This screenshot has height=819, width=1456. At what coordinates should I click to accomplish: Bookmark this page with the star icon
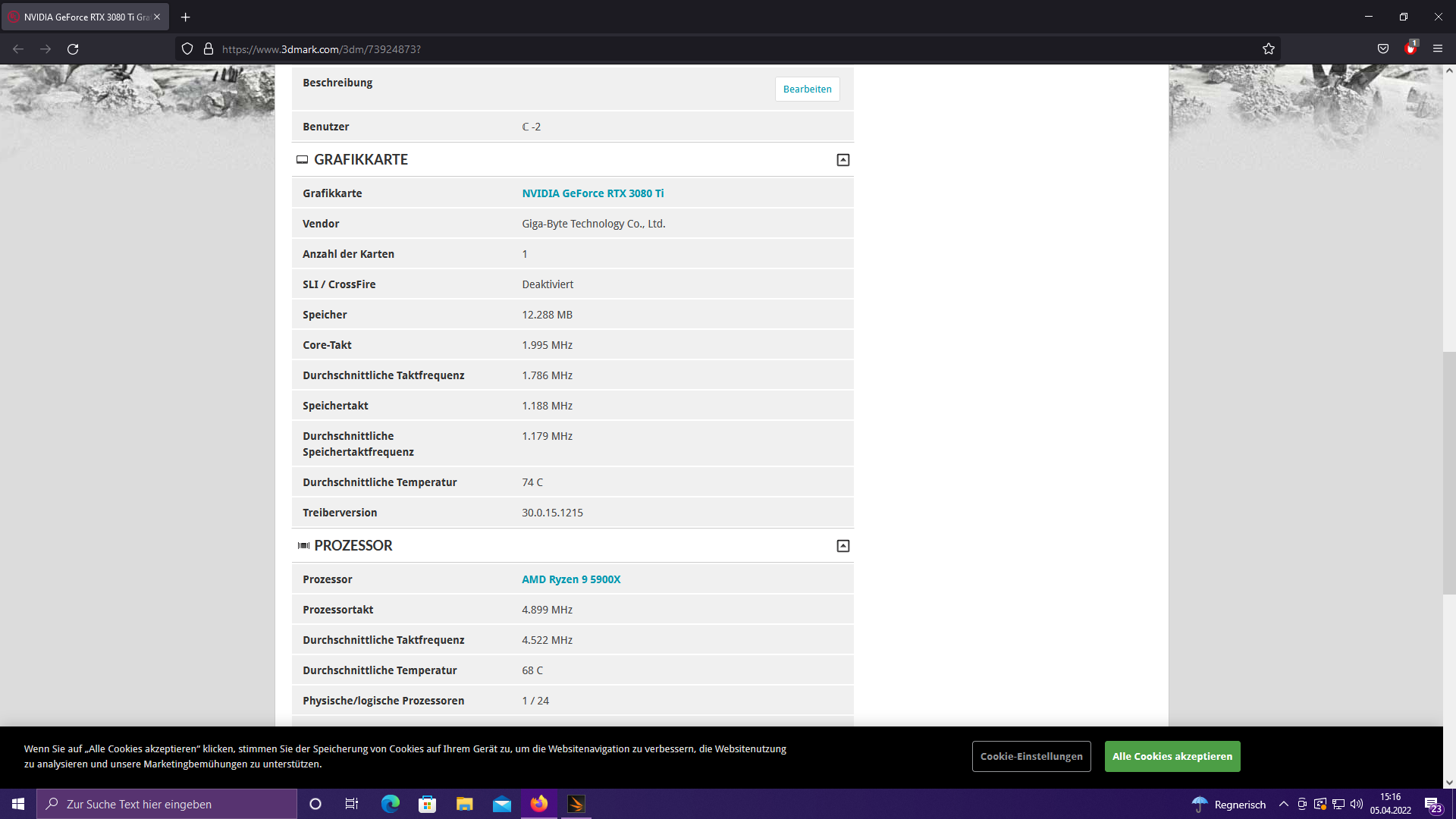coord(1269,49)
